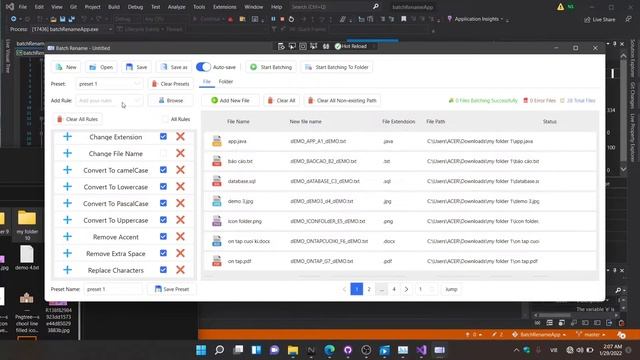Image resolution: width=640 pixels, height=360 pixels.
Task: Click Start Batching To Folder button
Action: click(337, 67)
